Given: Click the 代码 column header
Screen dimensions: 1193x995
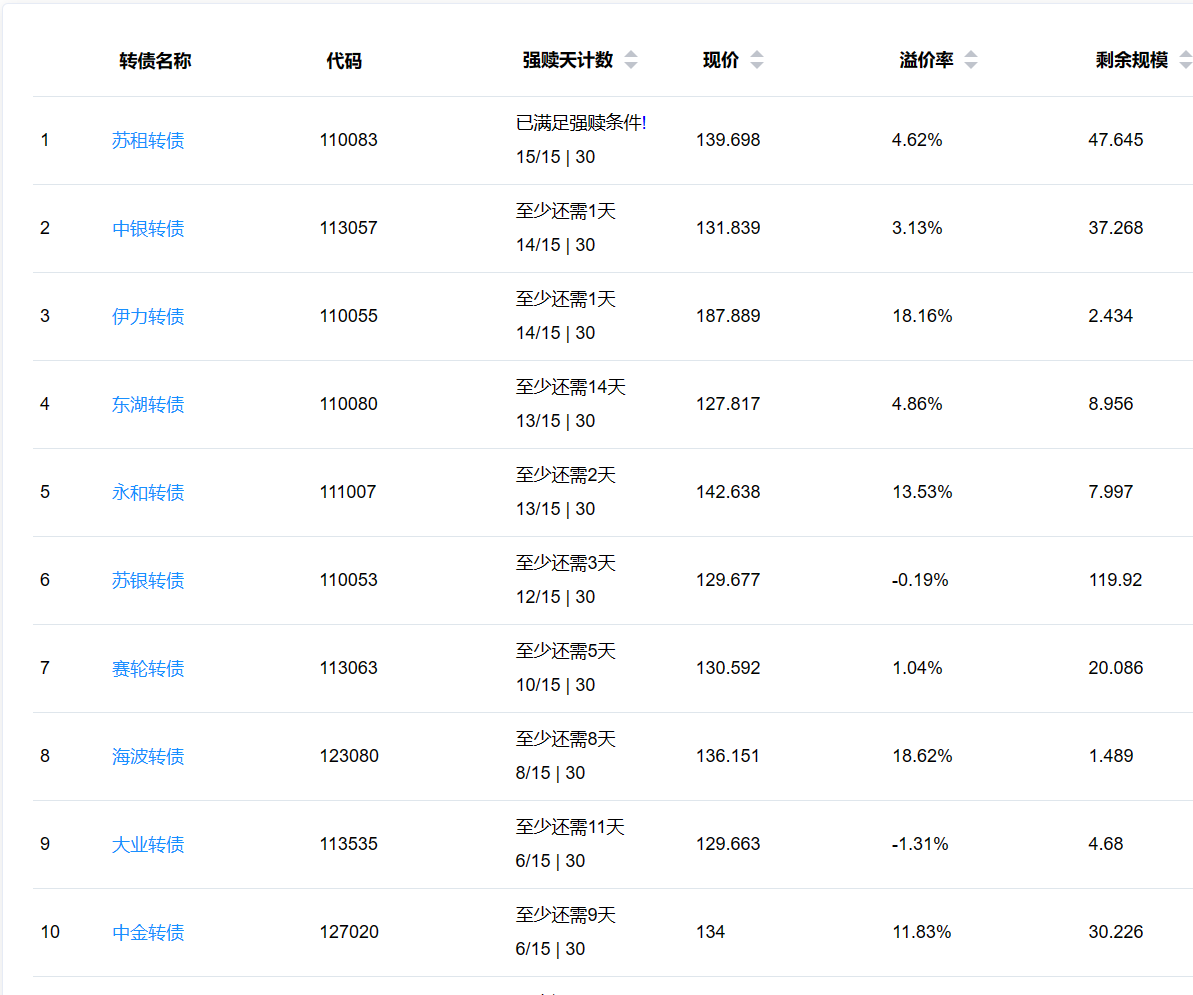Looking at the screenshot, I should (344, 61).
